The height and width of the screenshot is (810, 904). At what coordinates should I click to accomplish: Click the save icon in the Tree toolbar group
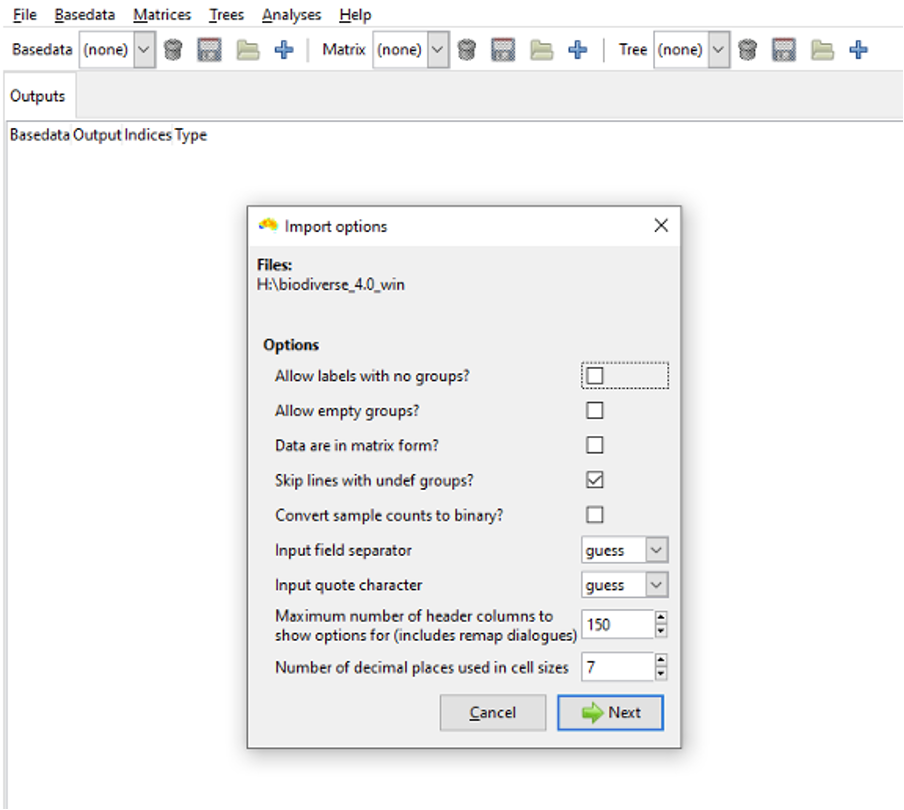(x=784, y=50)
